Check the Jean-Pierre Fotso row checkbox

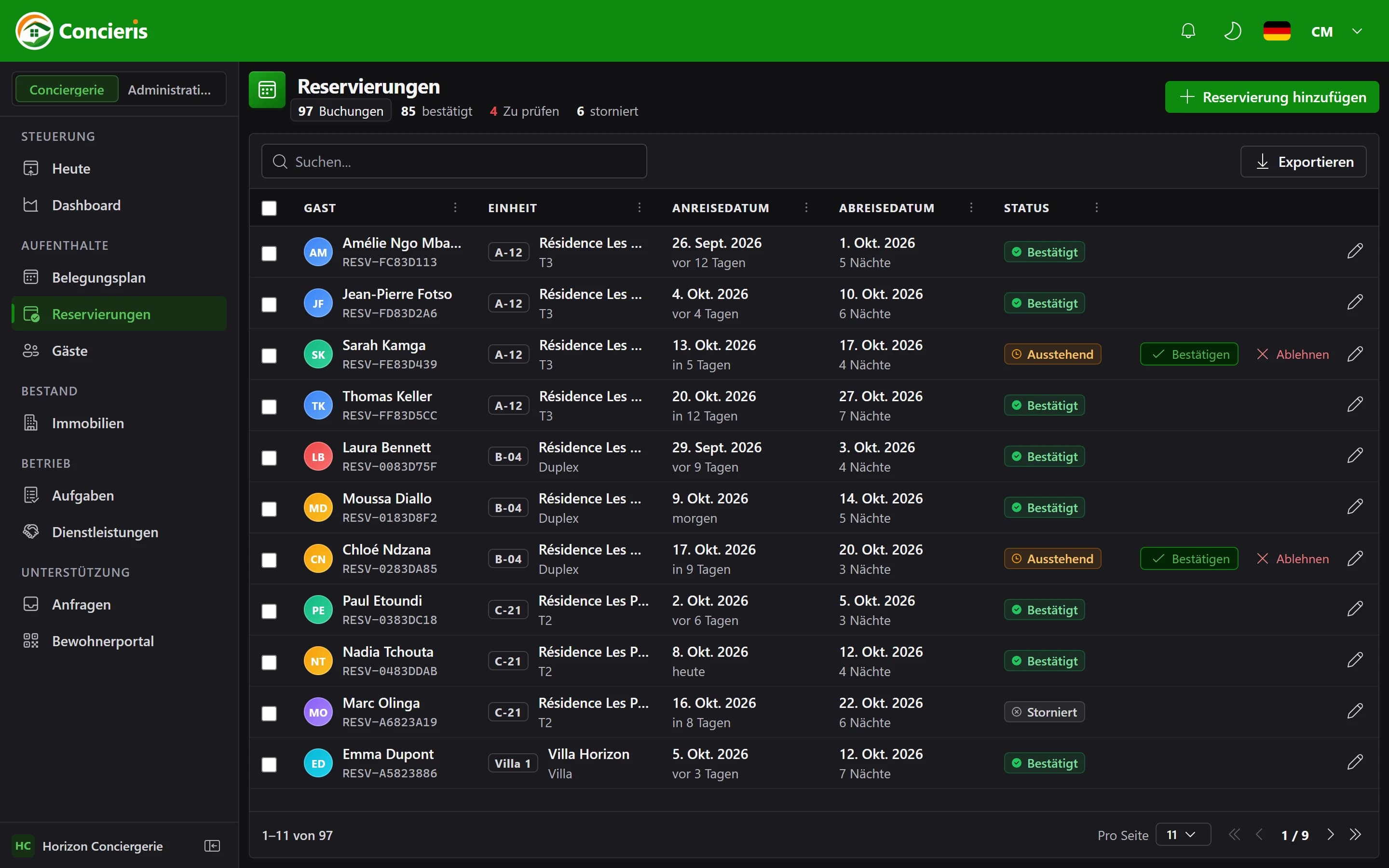(269, 304)
